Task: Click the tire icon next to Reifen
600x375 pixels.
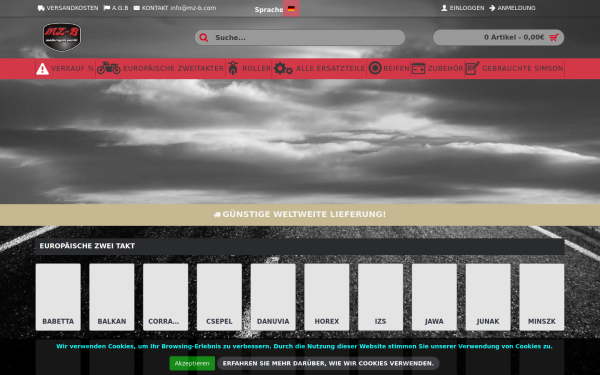Action: click(x=375, y=68)
